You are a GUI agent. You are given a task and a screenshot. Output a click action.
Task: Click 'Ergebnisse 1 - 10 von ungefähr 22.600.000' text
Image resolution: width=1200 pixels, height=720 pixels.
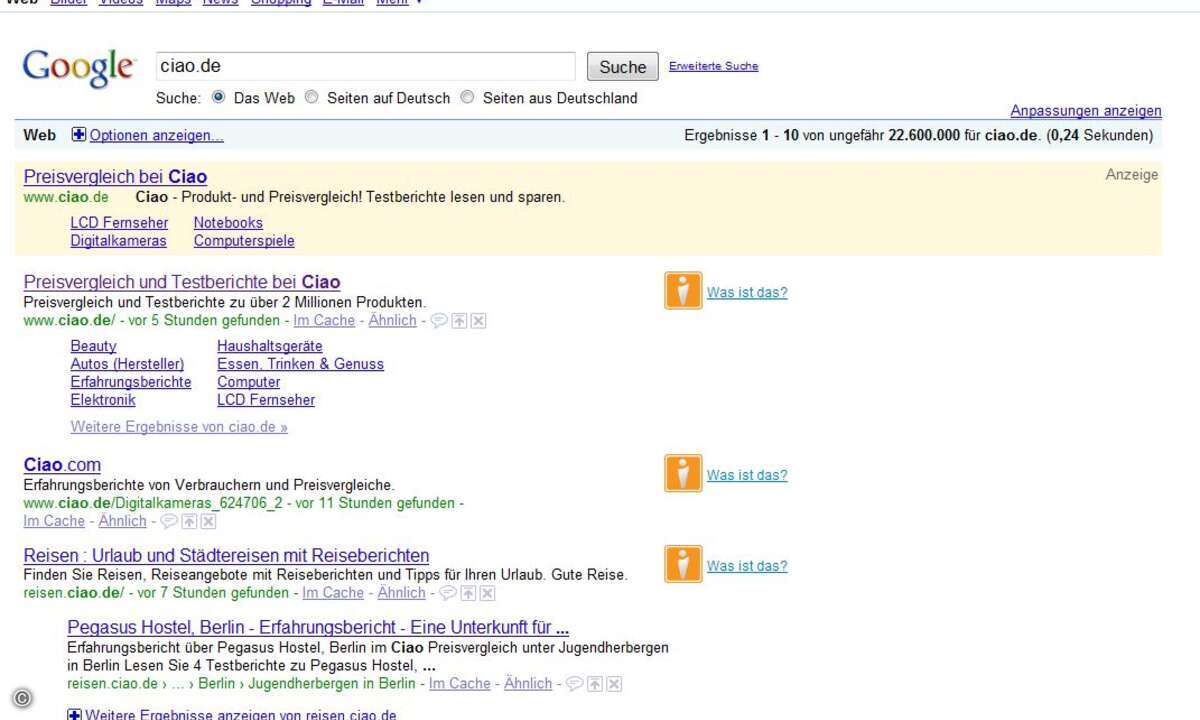tap(822, 135)
